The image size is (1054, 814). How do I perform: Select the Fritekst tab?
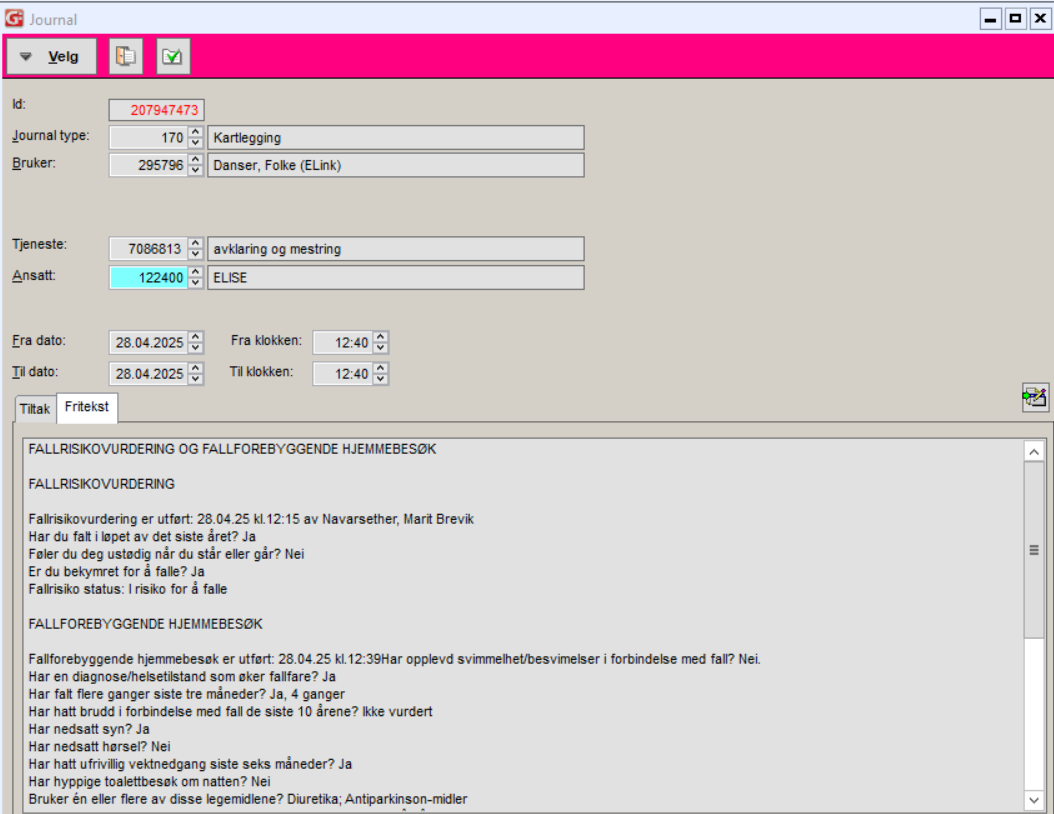87,408
